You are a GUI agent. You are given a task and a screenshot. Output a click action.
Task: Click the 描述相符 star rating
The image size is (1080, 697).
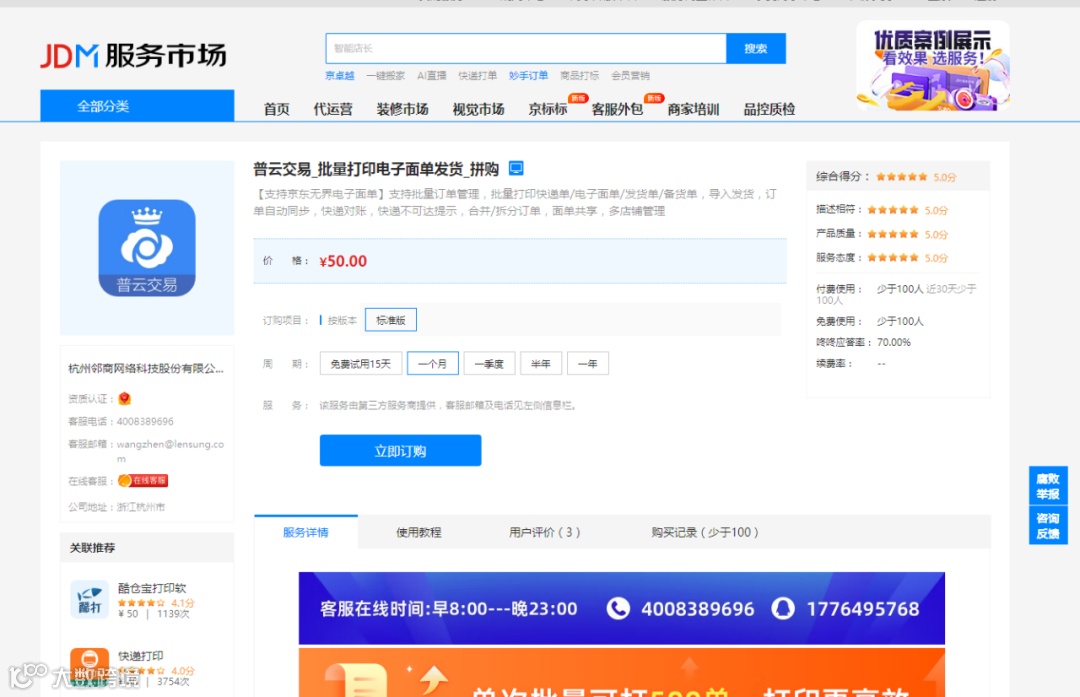(893, 210)
